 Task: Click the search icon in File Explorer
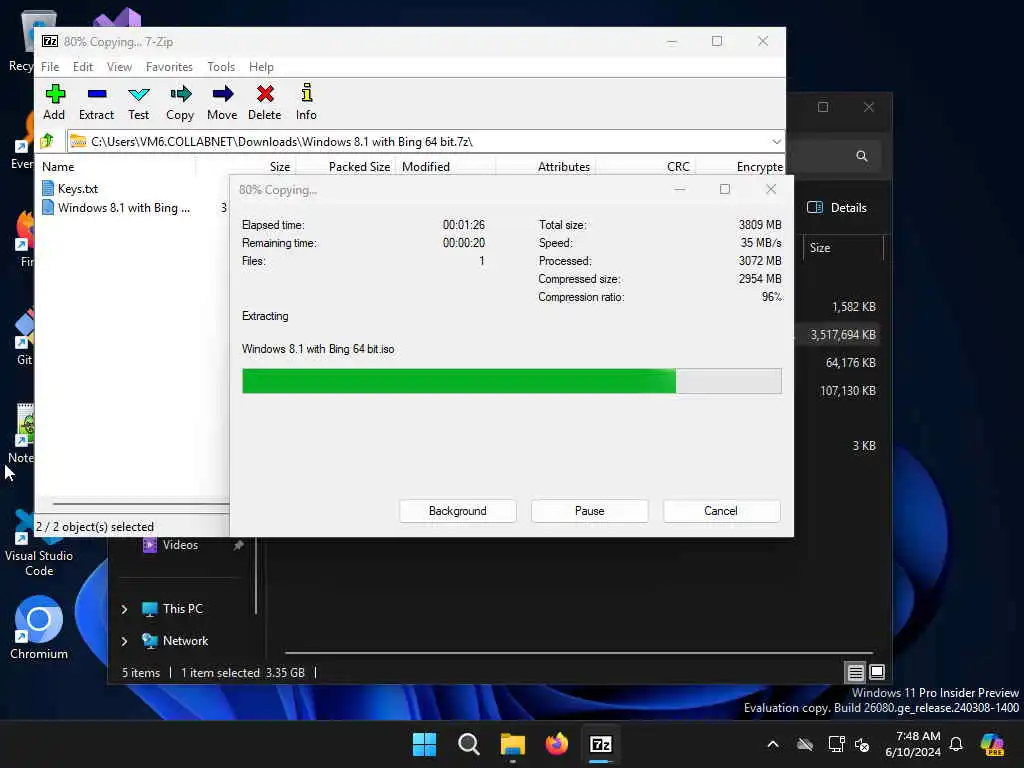click(862, 156)
